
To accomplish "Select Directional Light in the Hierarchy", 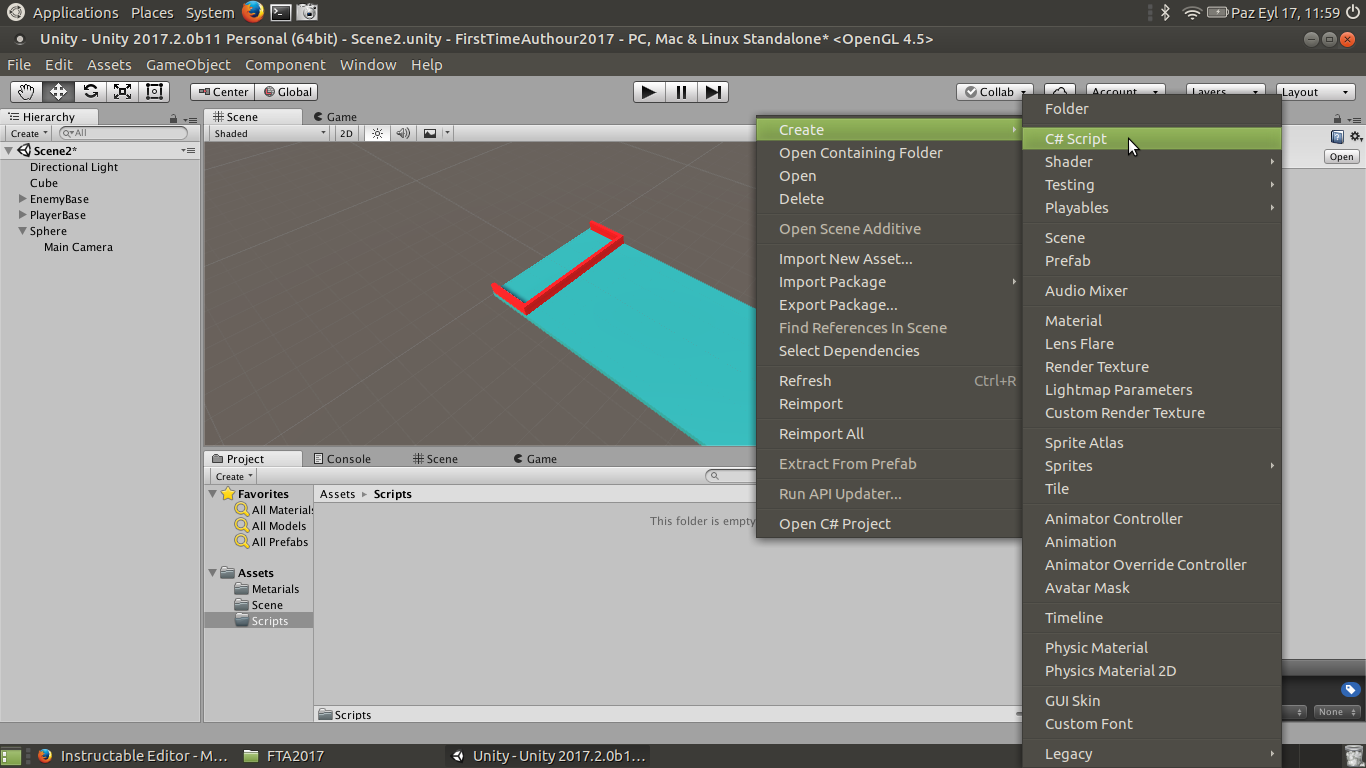I will point(74,167).
